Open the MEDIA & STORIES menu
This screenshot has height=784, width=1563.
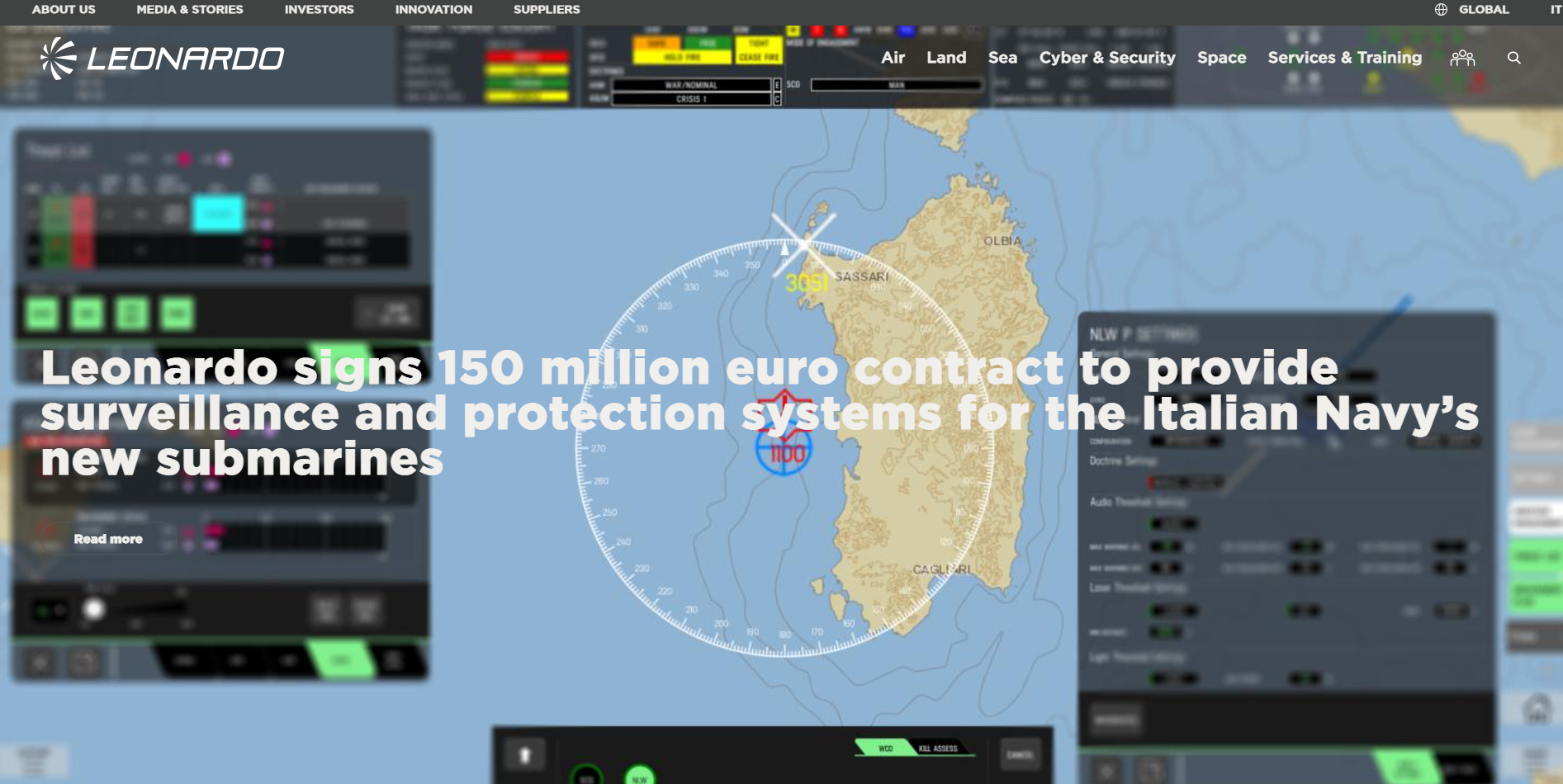[x=190, y=9]
